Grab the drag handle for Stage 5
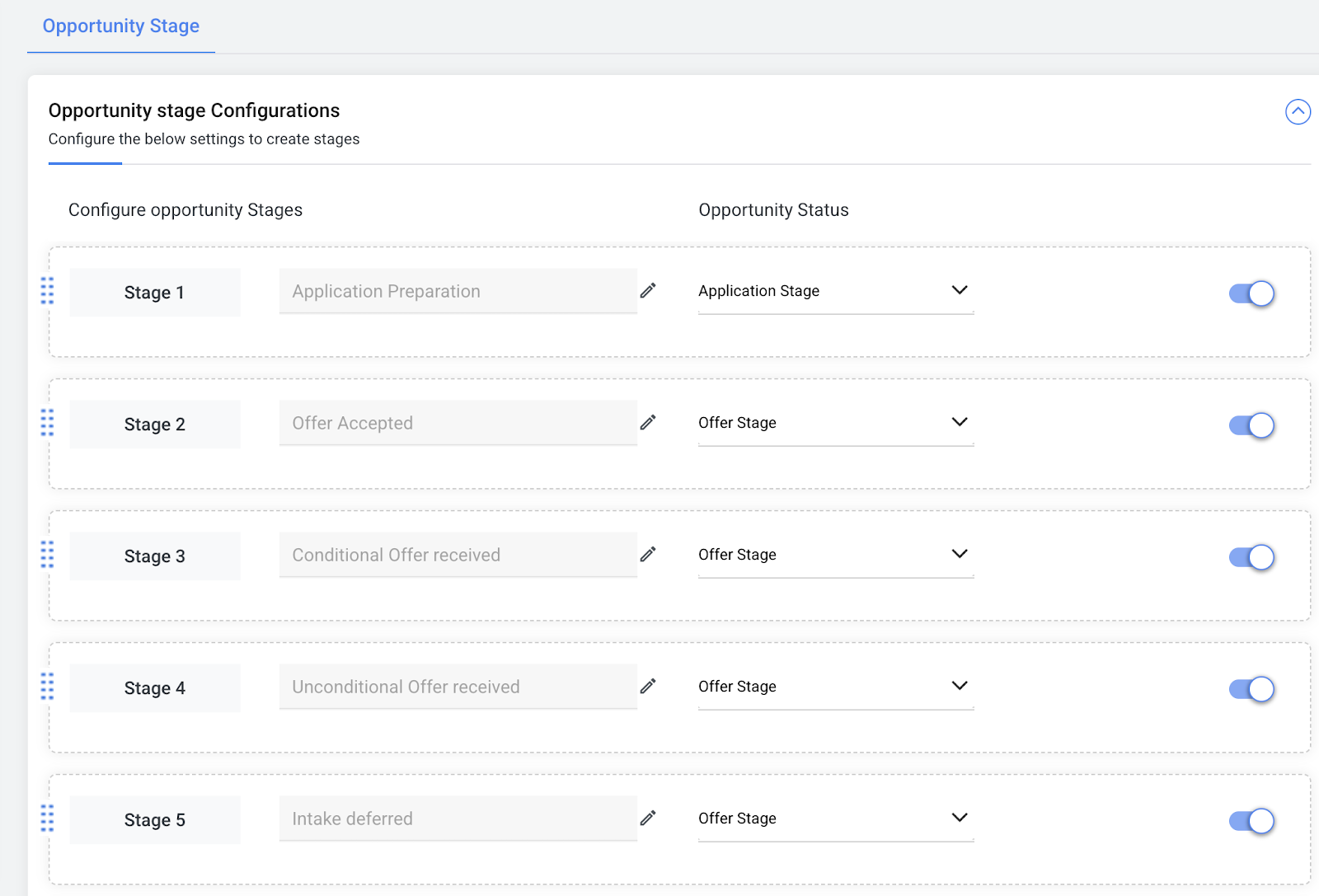This screenshot has height=896, width=1319. (x=47, y=819)
